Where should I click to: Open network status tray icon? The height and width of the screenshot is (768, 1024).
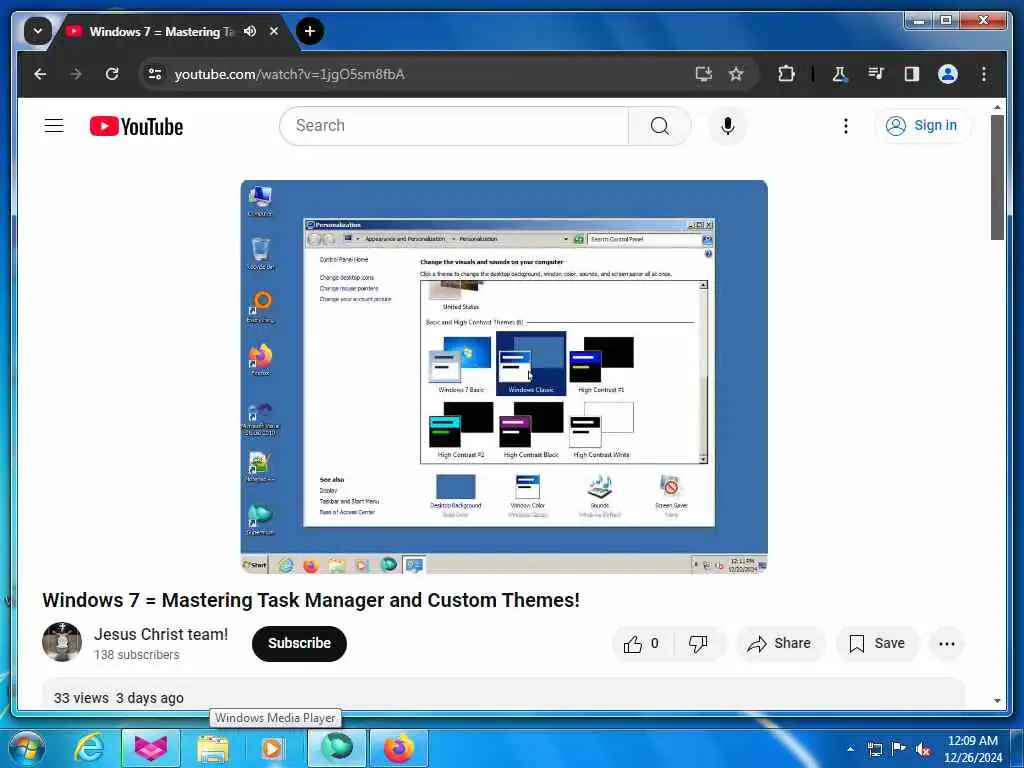click(874, 749)
